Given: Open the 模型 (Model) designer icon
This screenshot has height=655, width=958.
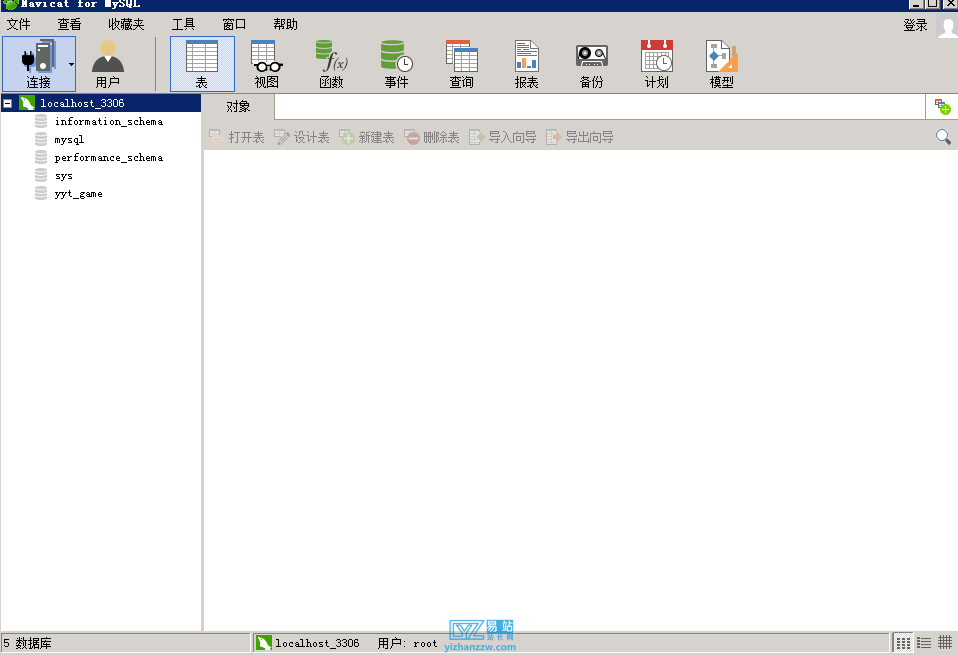Looking at the screenshot, I should [x=721, y=63].
